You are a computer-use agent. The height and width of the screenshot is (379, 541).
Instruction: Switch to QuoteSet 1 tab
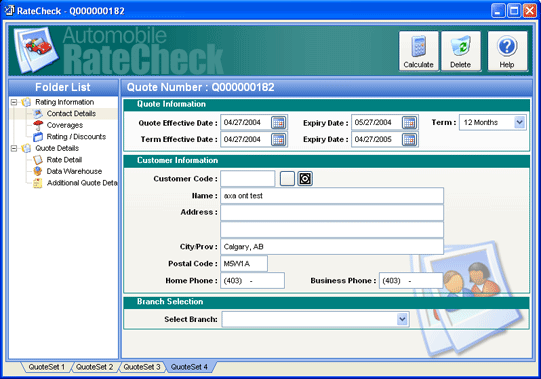tap(47, 367)
